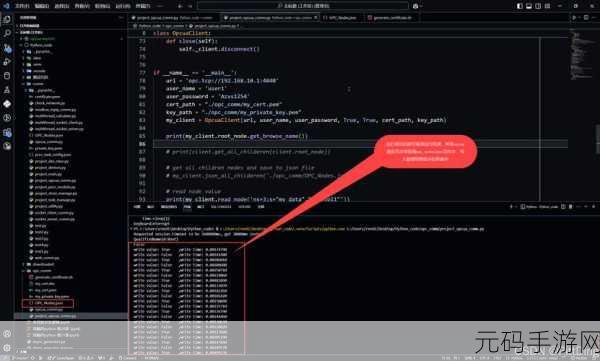Screen dimensions: 600x361
Task: Click the navigate back arrow in title bar
Action: [180, 6]
